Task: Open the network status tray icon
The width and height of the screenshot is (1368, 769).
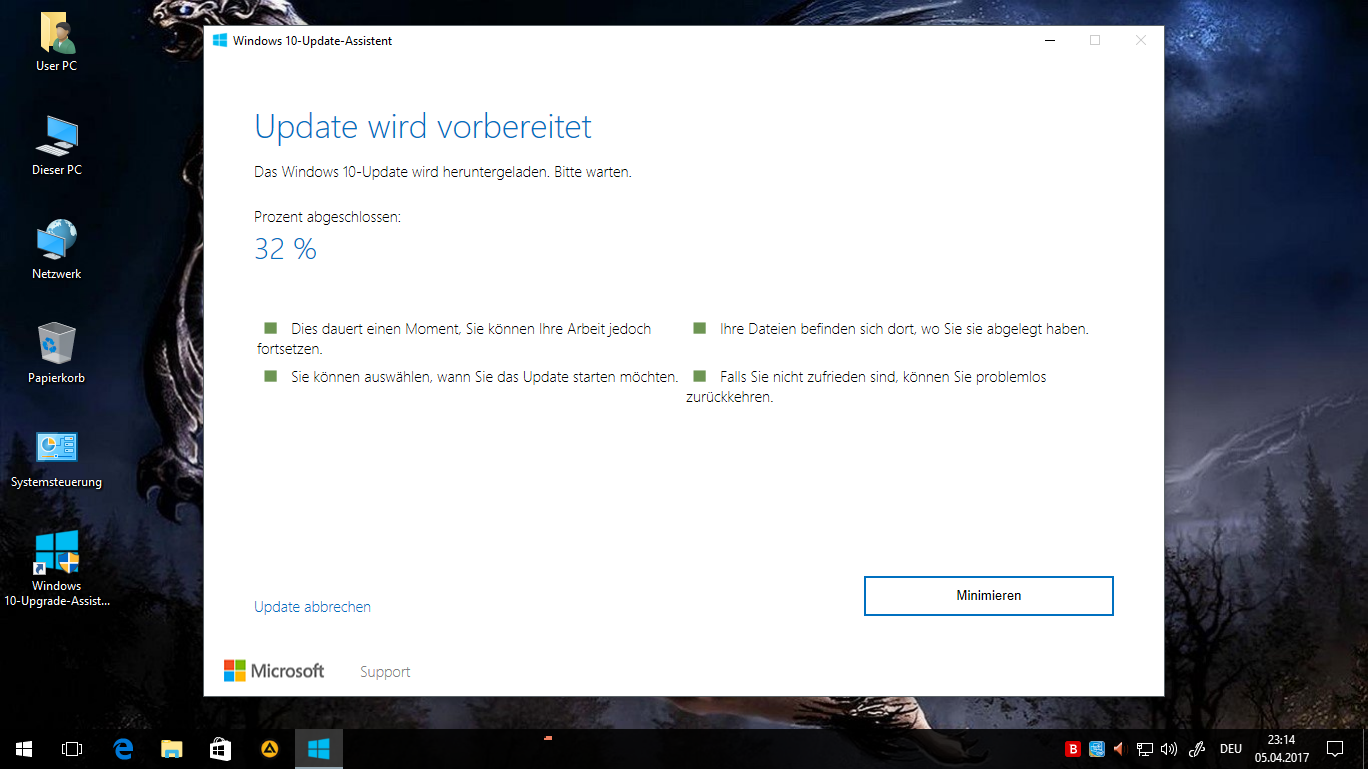Action: [1145, 749]
